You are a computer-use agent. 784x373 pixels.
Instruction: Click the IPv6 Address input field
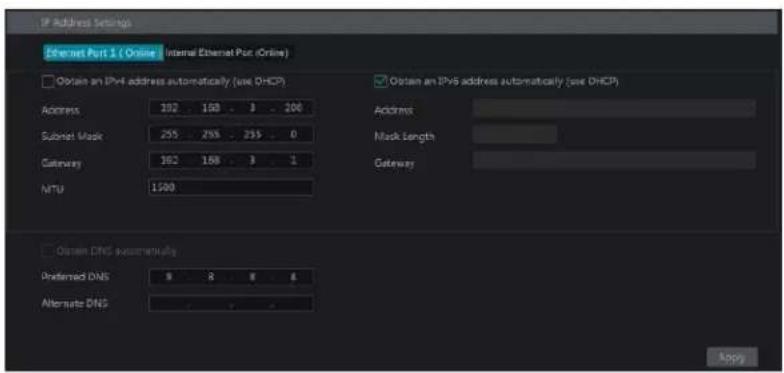pyautogui.click(x=614, y=108)
